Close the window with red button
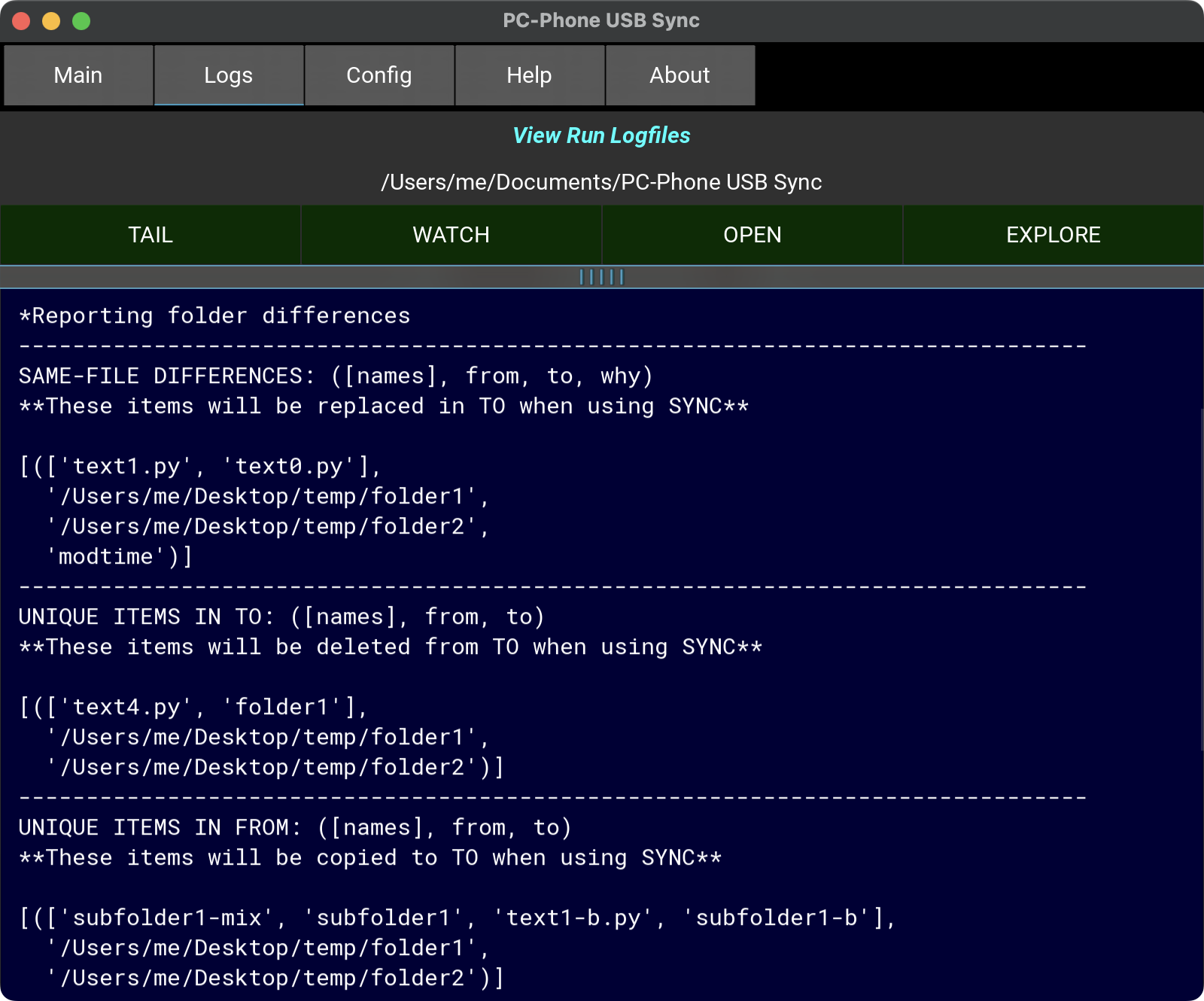This screenshot has width=1204, height=1001. pyautogui.click(x=21, y=21)
